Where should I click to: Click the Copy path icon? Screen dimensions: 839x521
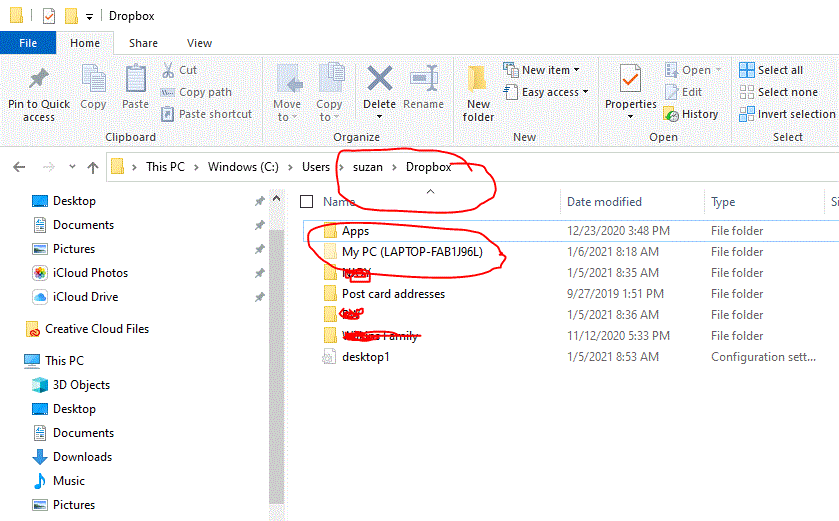(x=168, y=92)
